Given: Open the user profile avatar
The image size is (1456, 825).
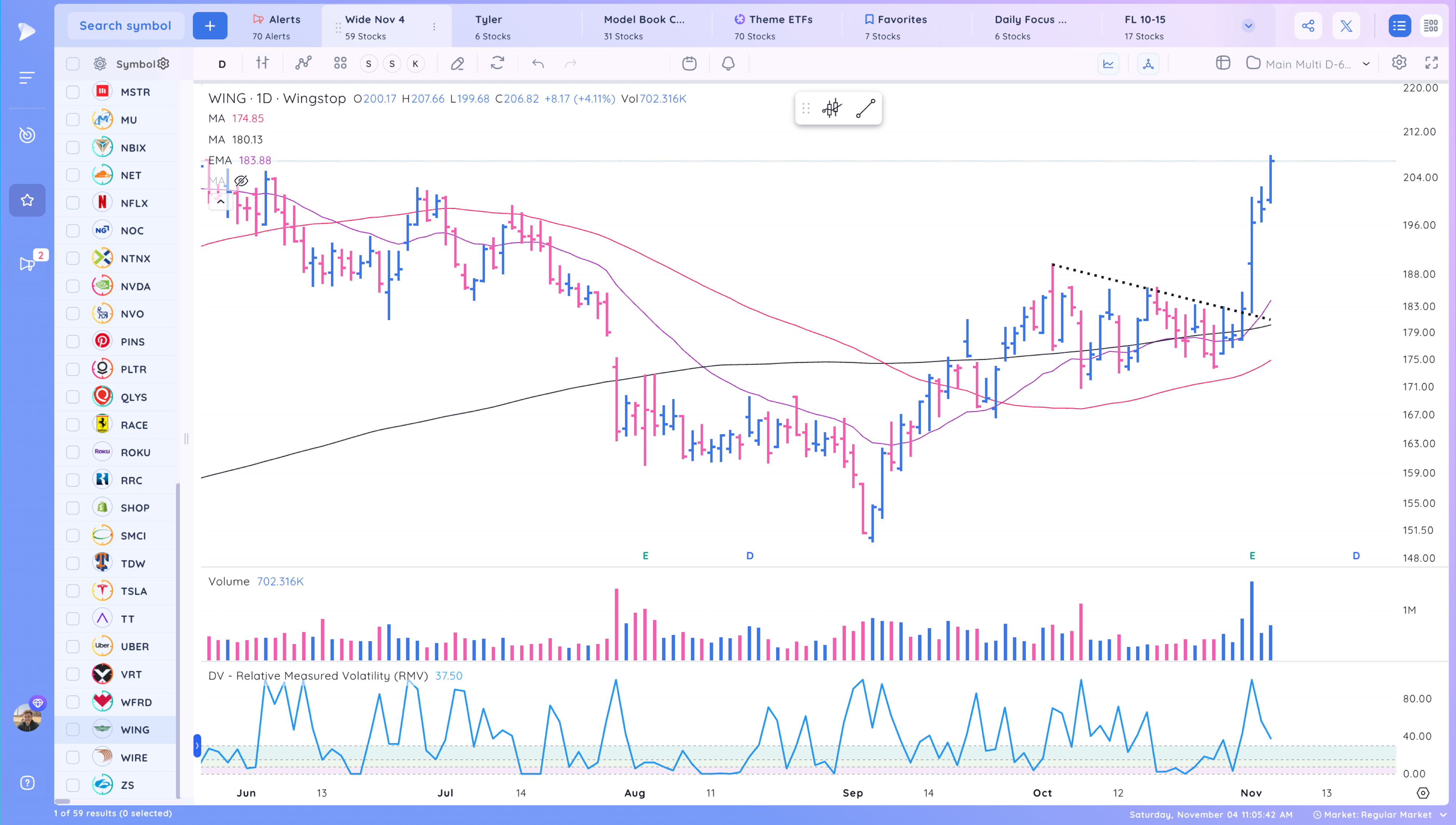Looking at the screenshot, I should tap(27, 717).
